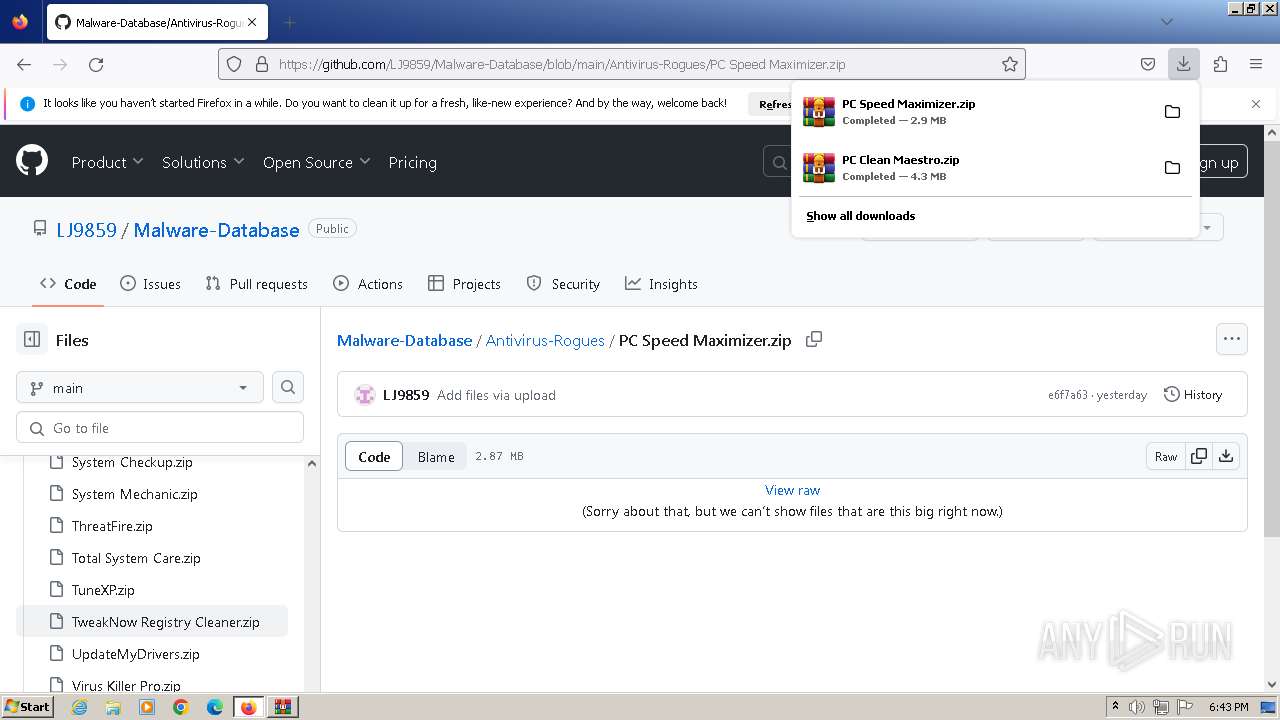
Task: Dismiss the Firefox refresh notification bar
Action: pos(1256,103)
